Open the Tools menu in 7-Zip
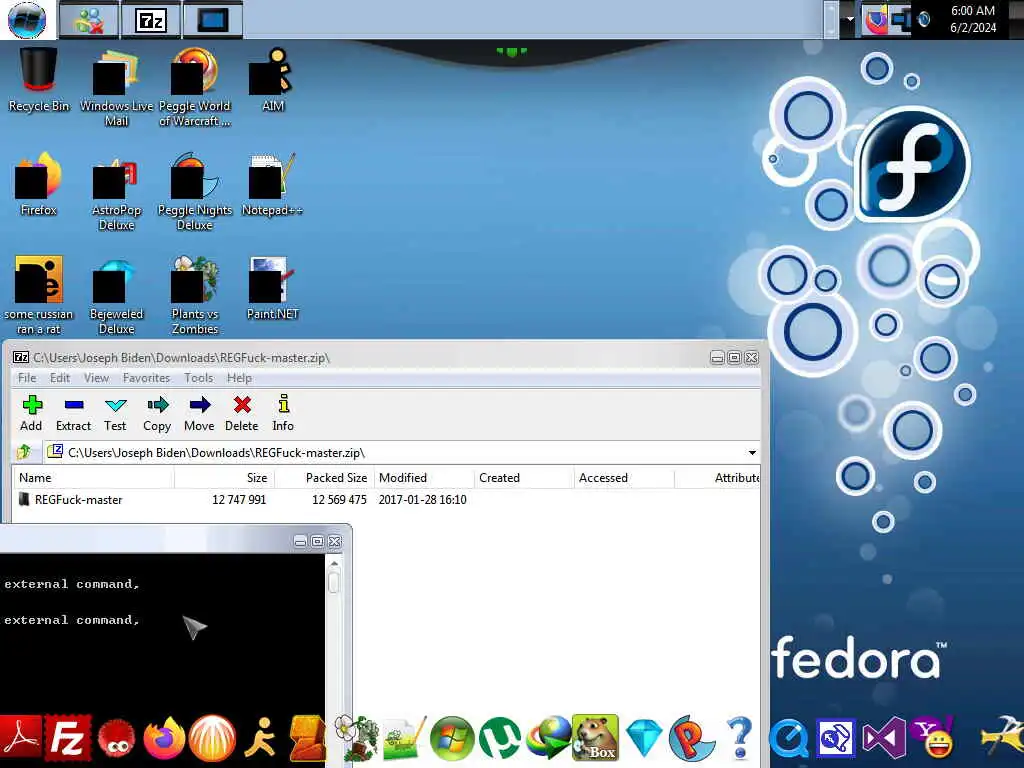The image size is (1024, 768). [x=199, y=378]
